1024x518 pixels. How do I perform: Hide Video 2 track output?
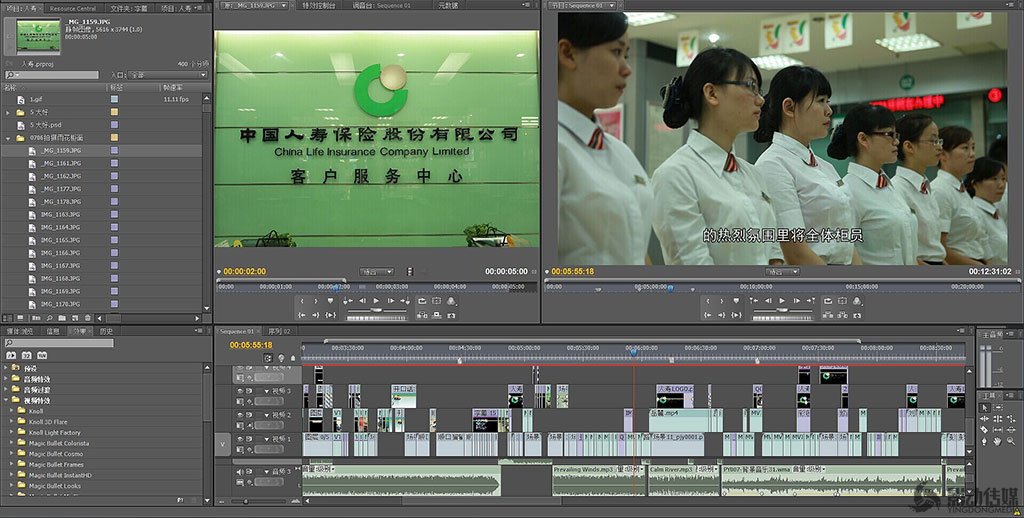(x=240, y=415)
